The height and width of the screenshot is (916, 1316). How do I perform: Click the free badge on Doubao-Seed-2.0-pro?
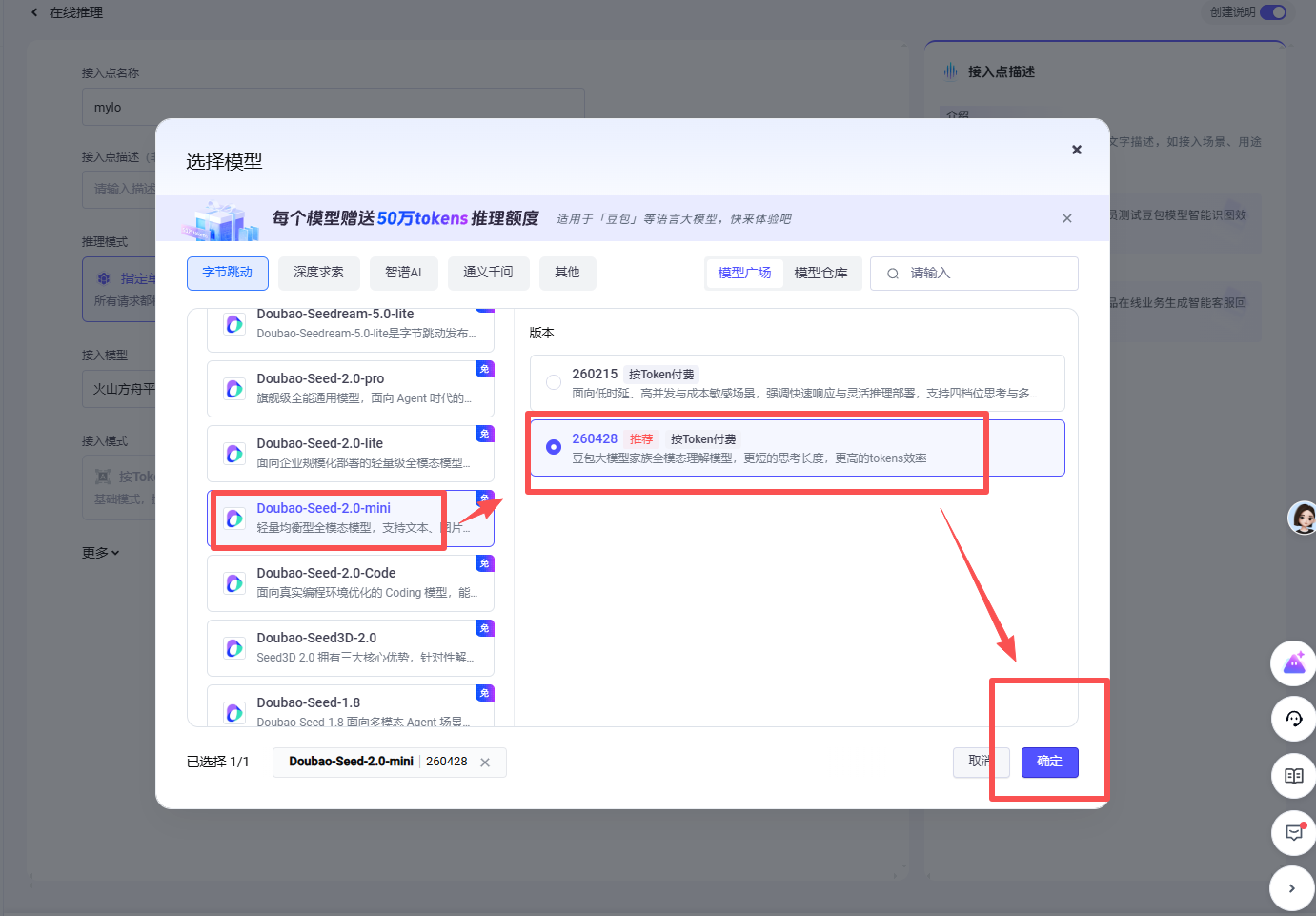485,369
